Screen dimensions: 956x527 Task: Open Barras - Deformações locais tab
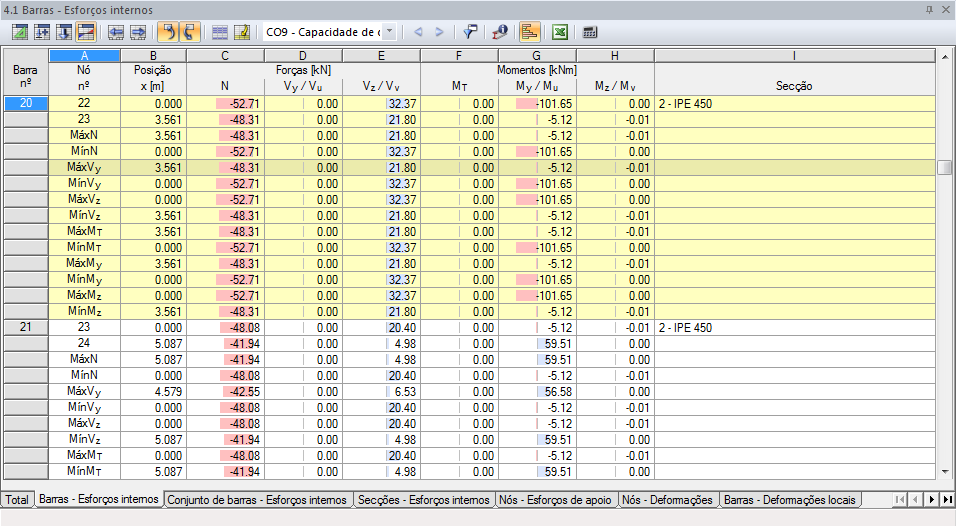[x=790, y=500]
